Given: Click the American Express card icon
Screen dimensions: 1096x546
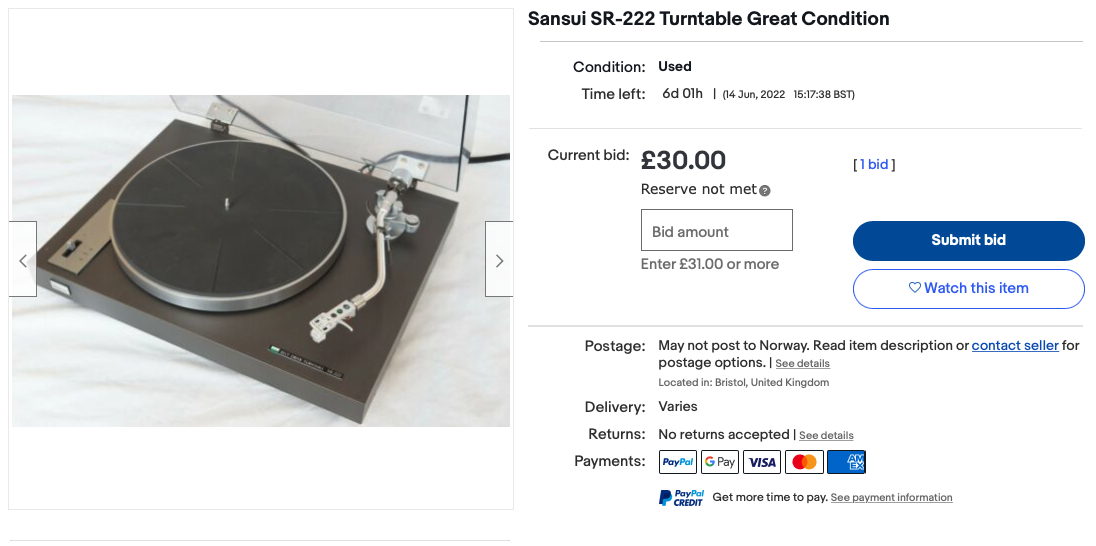Looking at the screenshot, I should pyautogui.click(x=847, y=462).
